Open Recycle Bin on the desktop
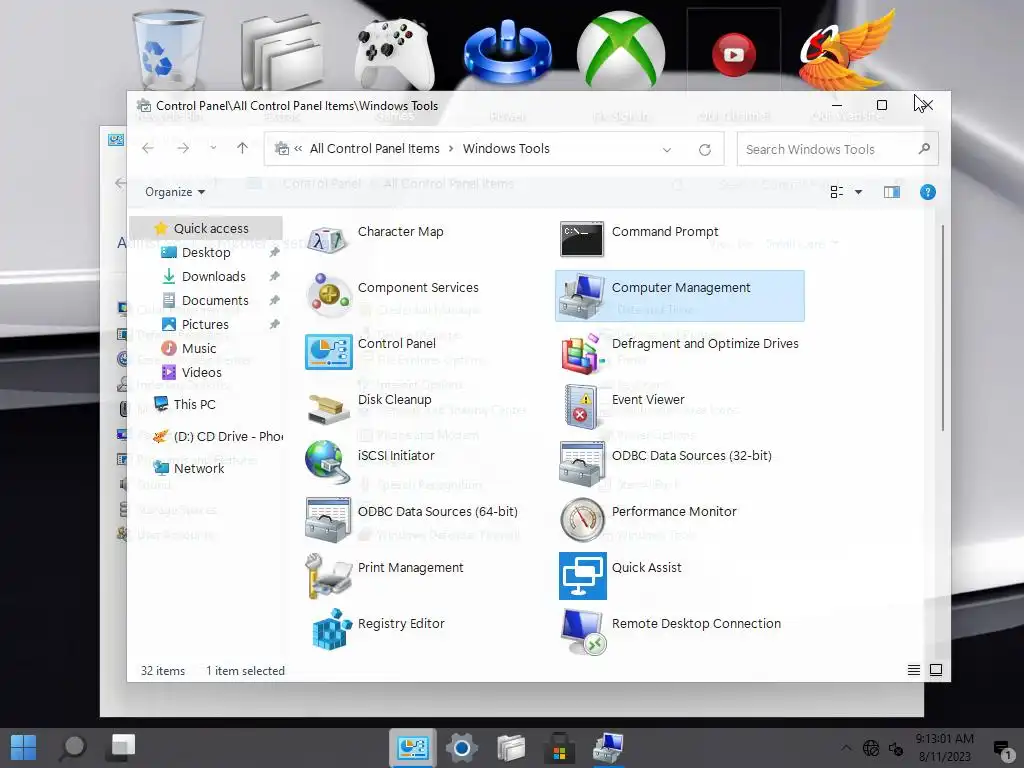The image size is (1024, 768). coord(168,50)
